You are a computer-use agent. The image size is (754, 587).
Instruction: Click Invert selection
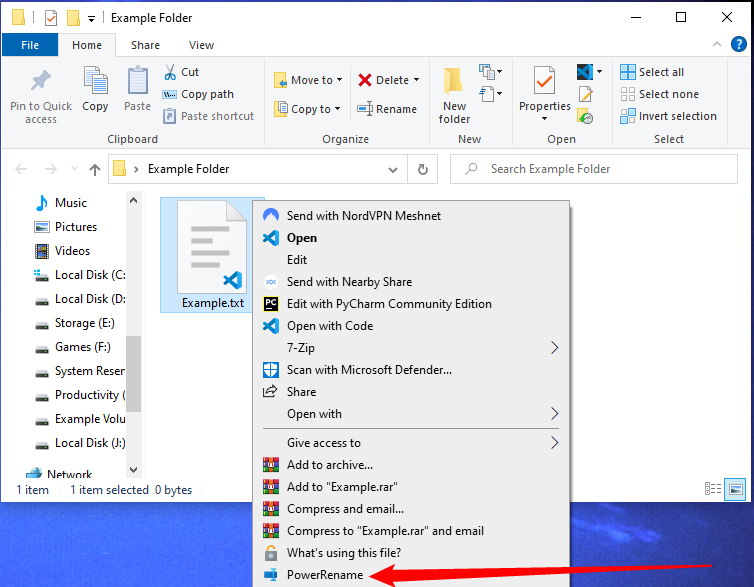(x=676, y=116)
